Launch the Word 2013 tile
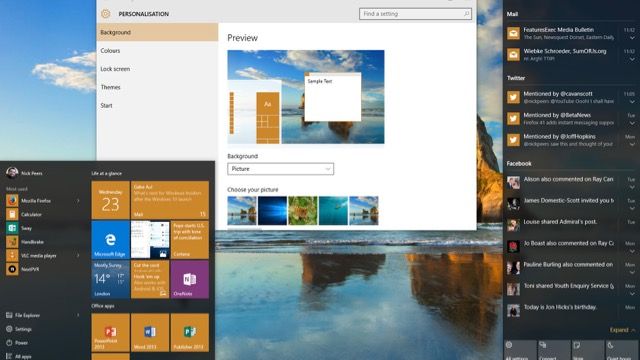 point(150,333)
